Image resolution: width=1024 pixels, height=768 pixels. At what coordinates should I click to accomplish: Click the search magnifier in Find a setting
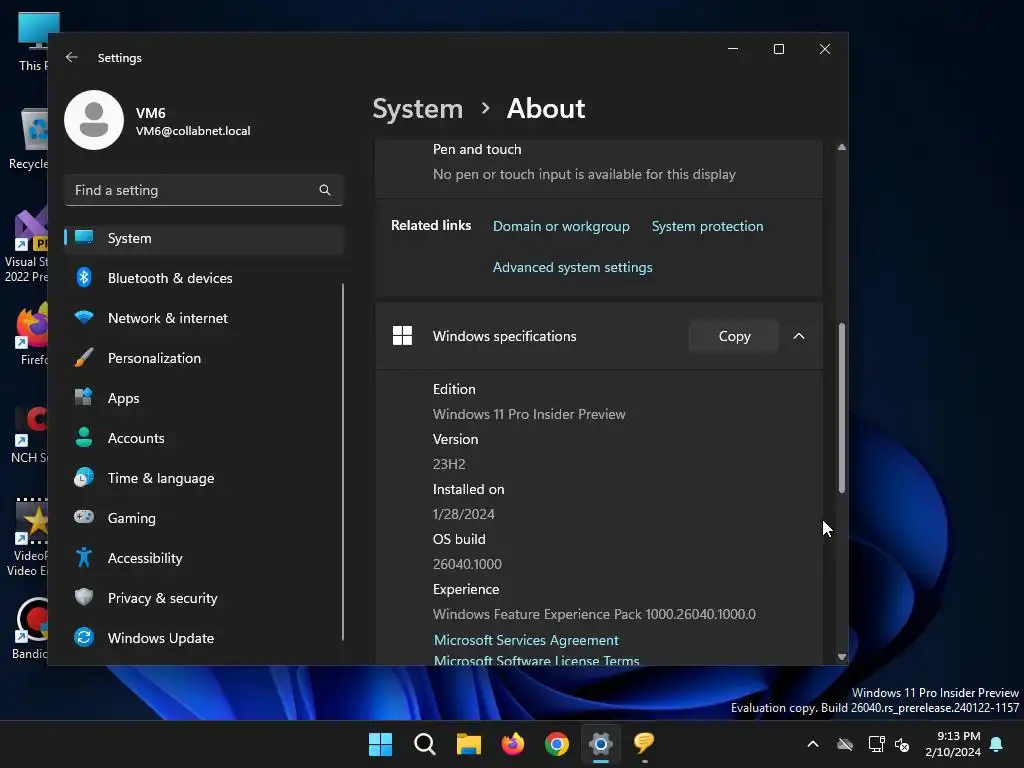click(325, 190)
